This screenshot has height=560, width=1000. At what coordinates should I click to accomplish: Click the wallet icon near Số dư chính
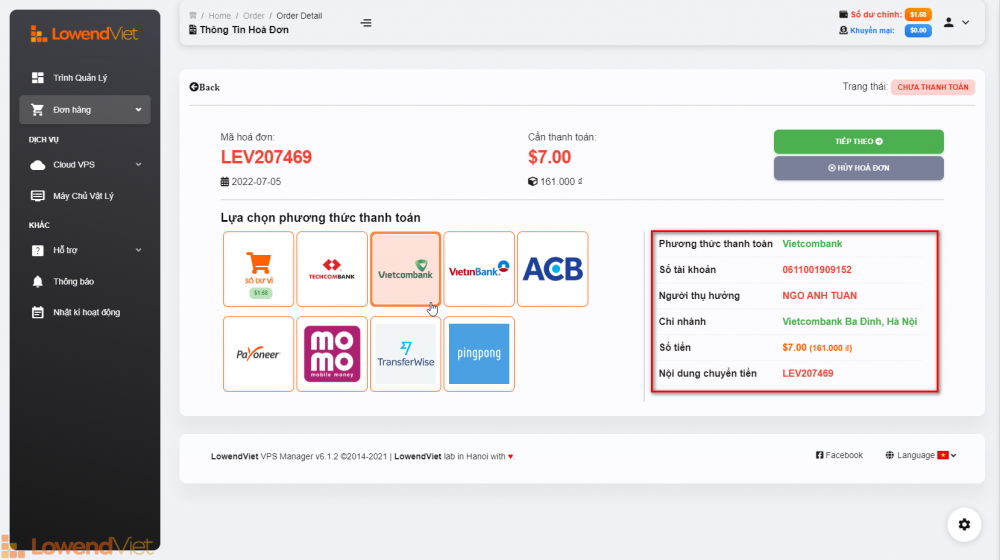pyautogui.click(x=843, y=14)
